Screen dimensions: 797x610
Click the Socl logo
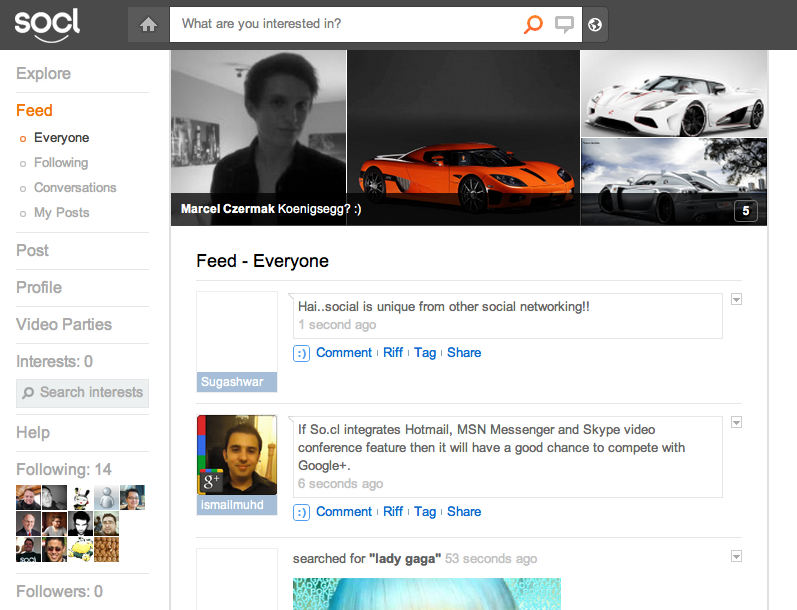coord(47,25)
